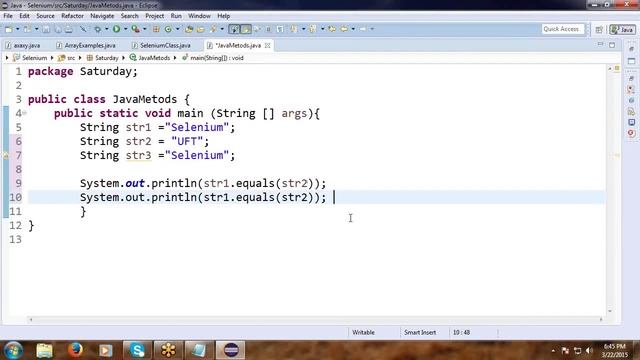Maximize the editor area

click(612, 45)
